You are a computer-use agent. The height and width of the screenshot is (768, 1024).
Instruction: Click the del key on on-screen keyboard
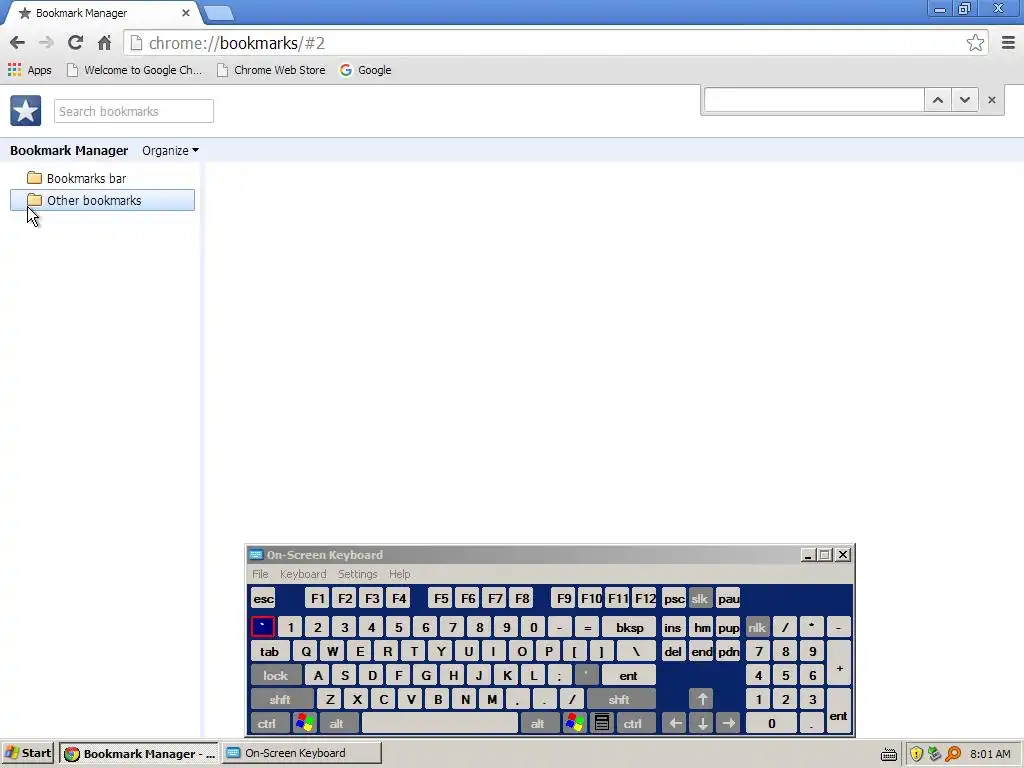(x=673, y=651)
